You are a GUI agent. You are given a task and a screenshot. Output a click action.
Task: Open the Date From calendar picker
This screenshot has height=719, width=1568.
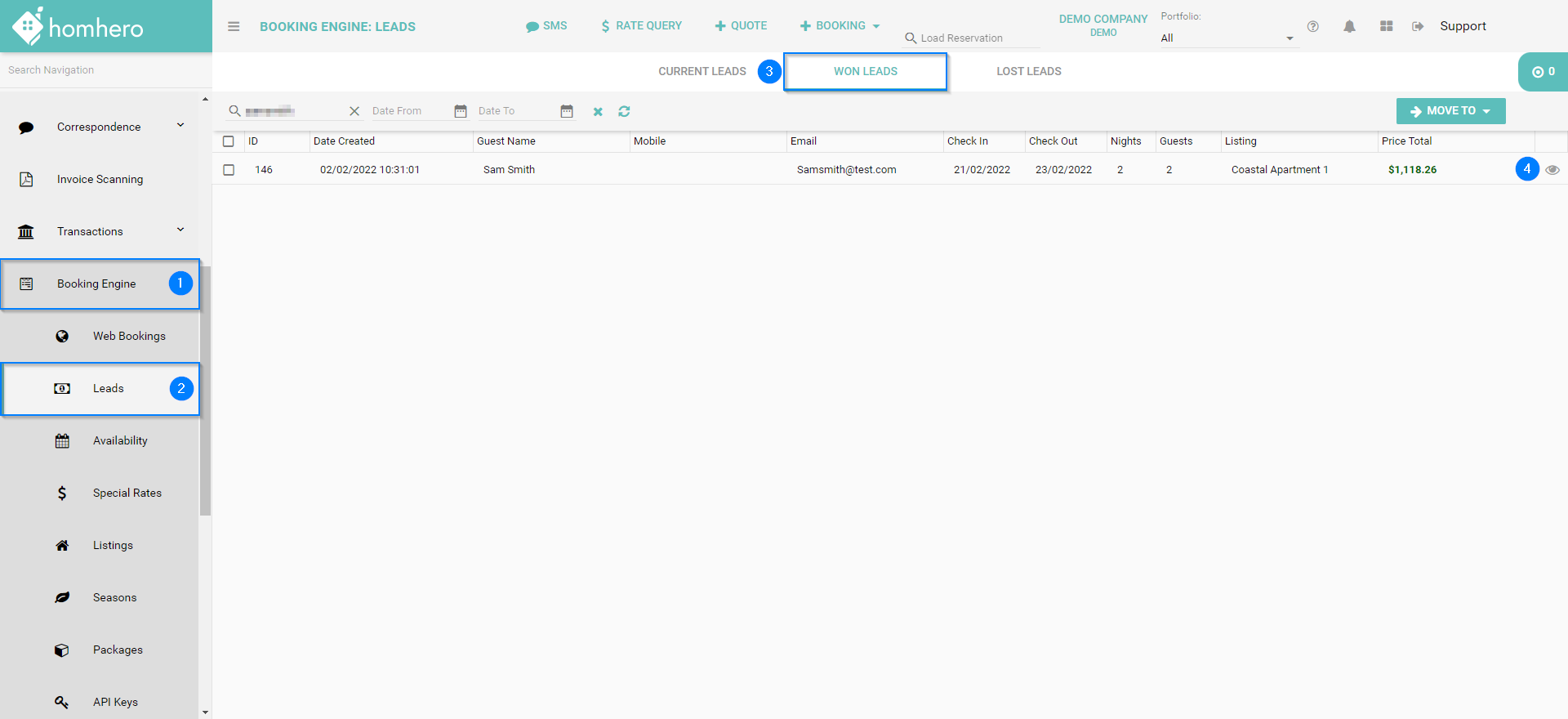coord(461,111)
